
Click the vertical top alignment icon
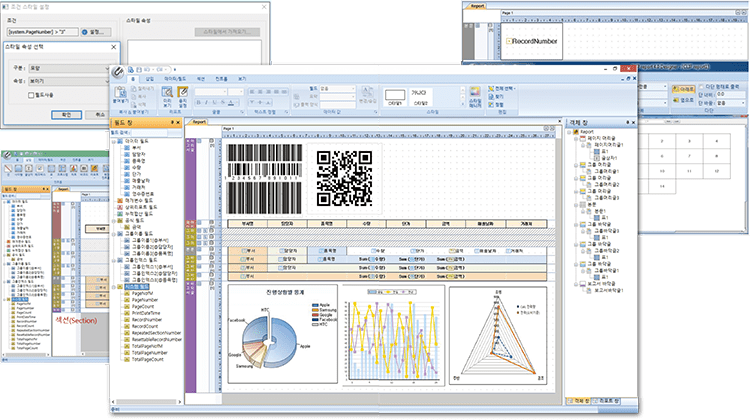click(x=252, y=102)
